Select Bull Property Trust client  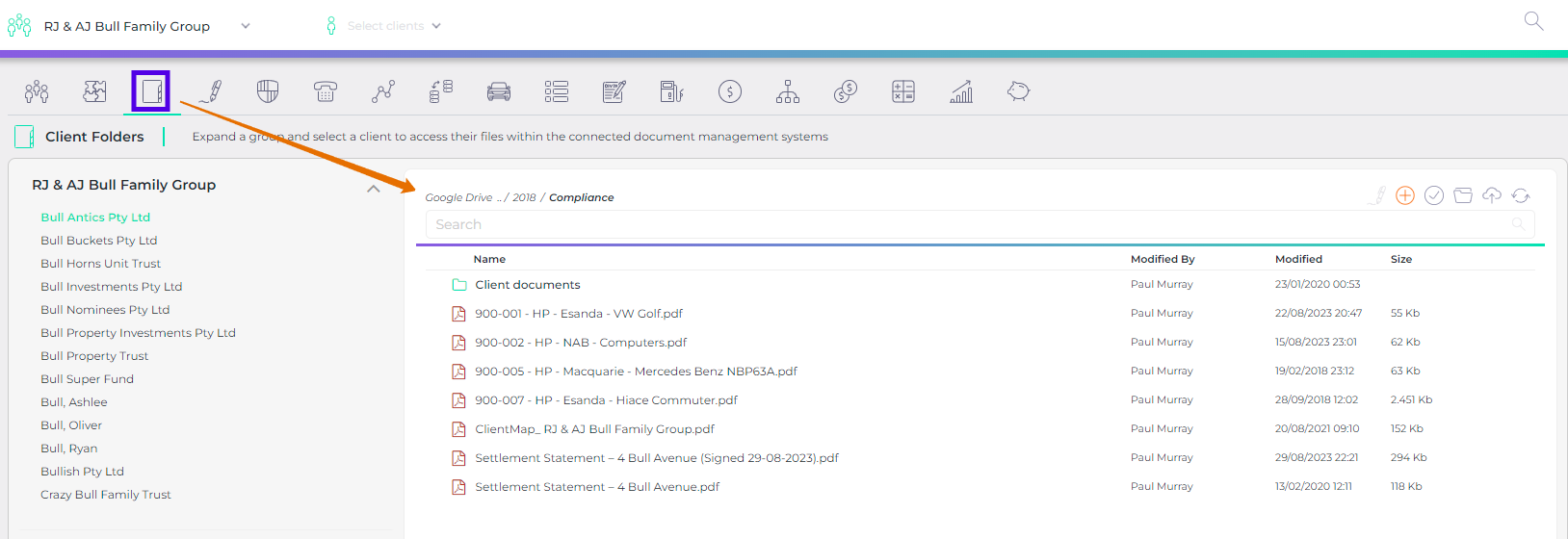pos(94,356)
